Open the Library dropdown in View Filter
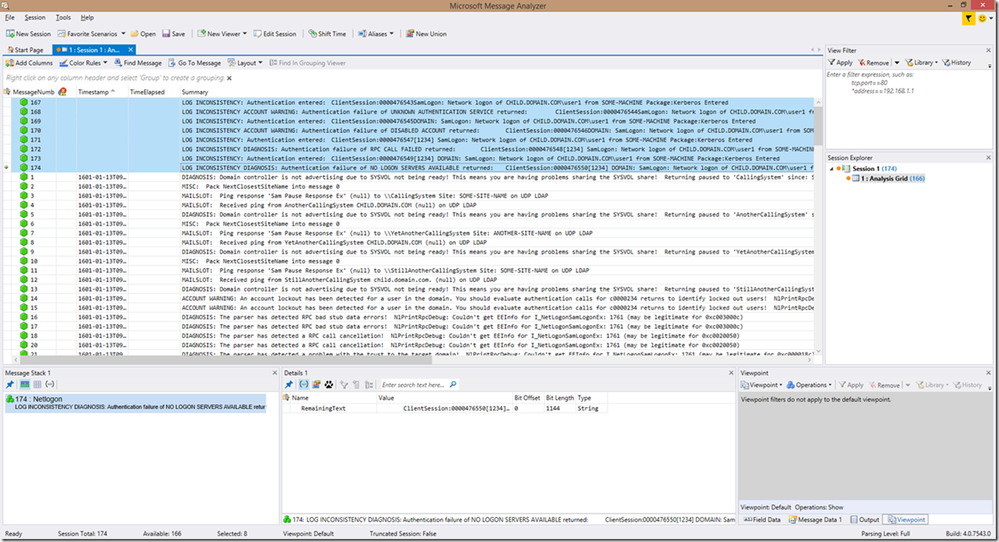Screen dimensions: 999x542 [x=921, y=62]
